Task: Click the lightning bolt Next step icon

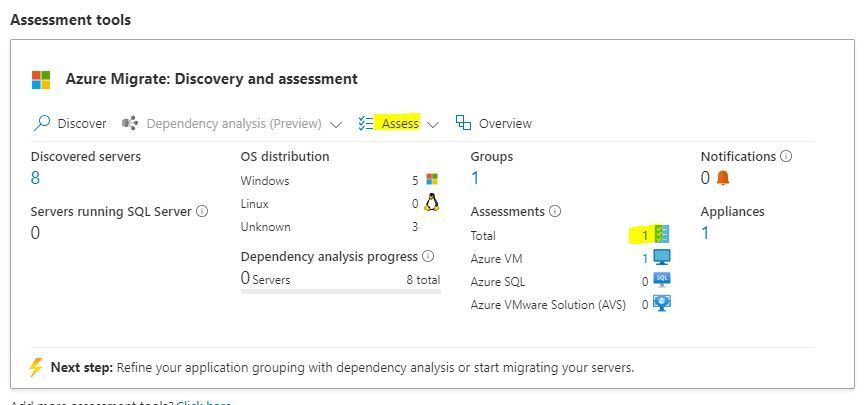Action: (x=36, y=367)
